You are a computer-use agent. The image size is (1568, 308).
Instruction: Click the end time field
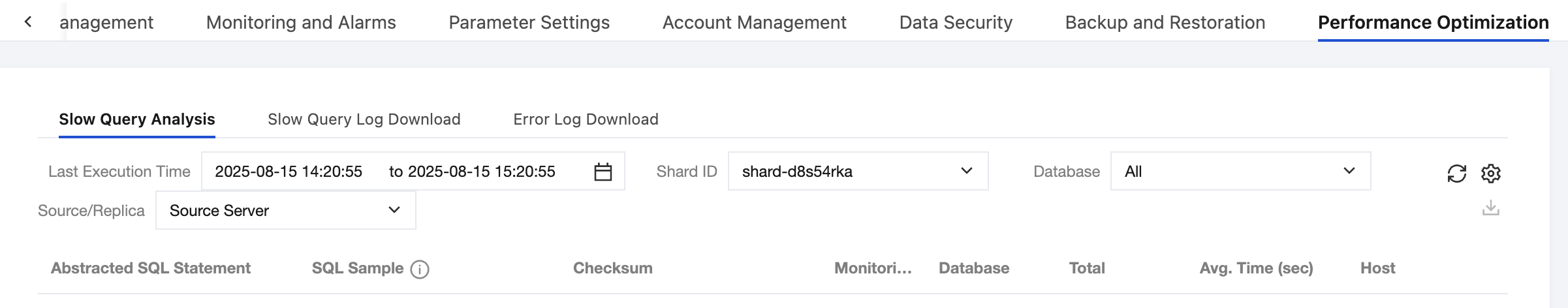pyautogui.click(x=481, y=172)
